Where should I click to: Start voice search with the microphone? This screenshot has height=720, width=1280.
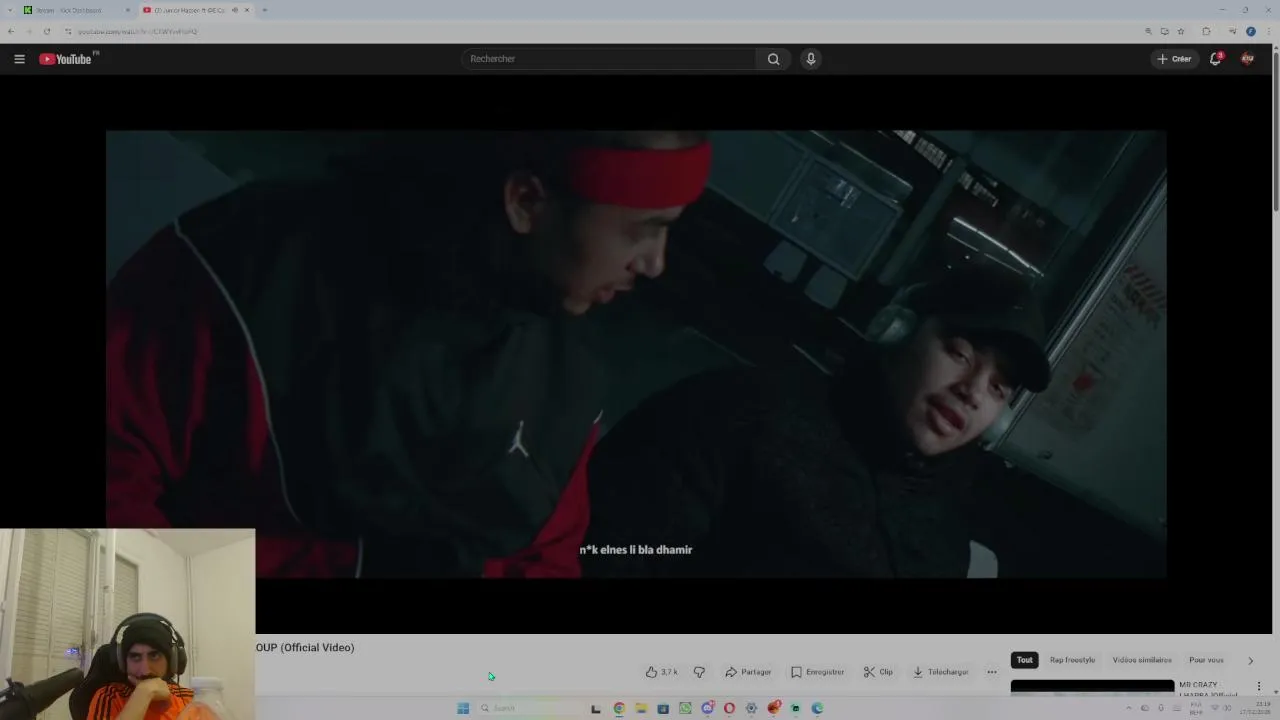(811, 59)
